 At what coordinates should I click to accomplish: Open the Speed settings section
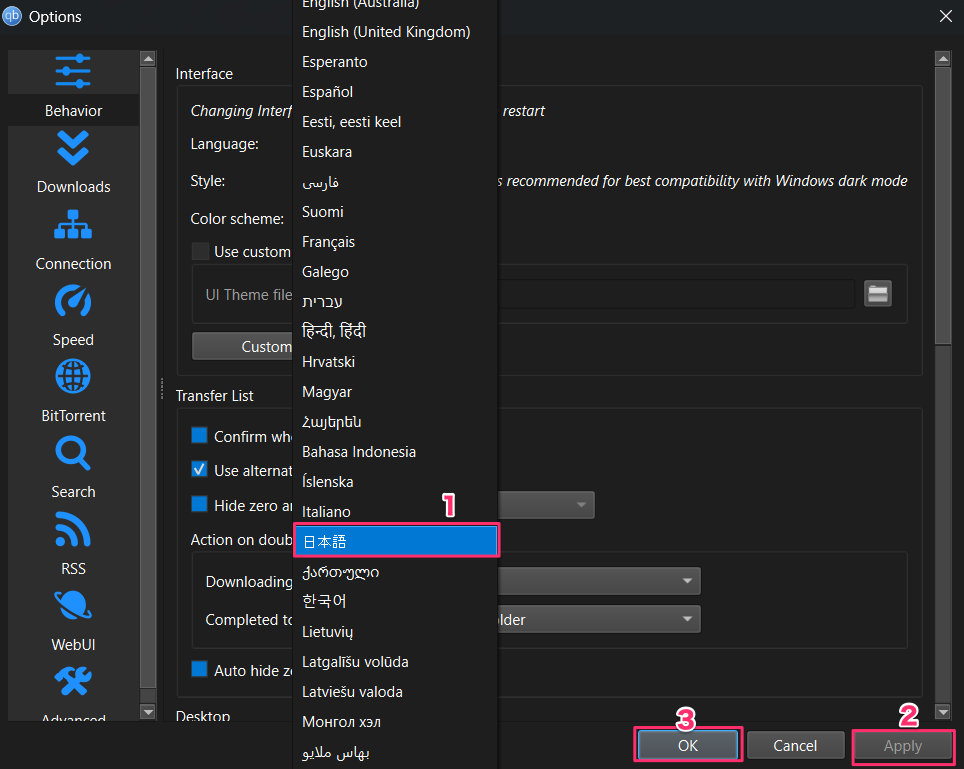click(73, 317)
